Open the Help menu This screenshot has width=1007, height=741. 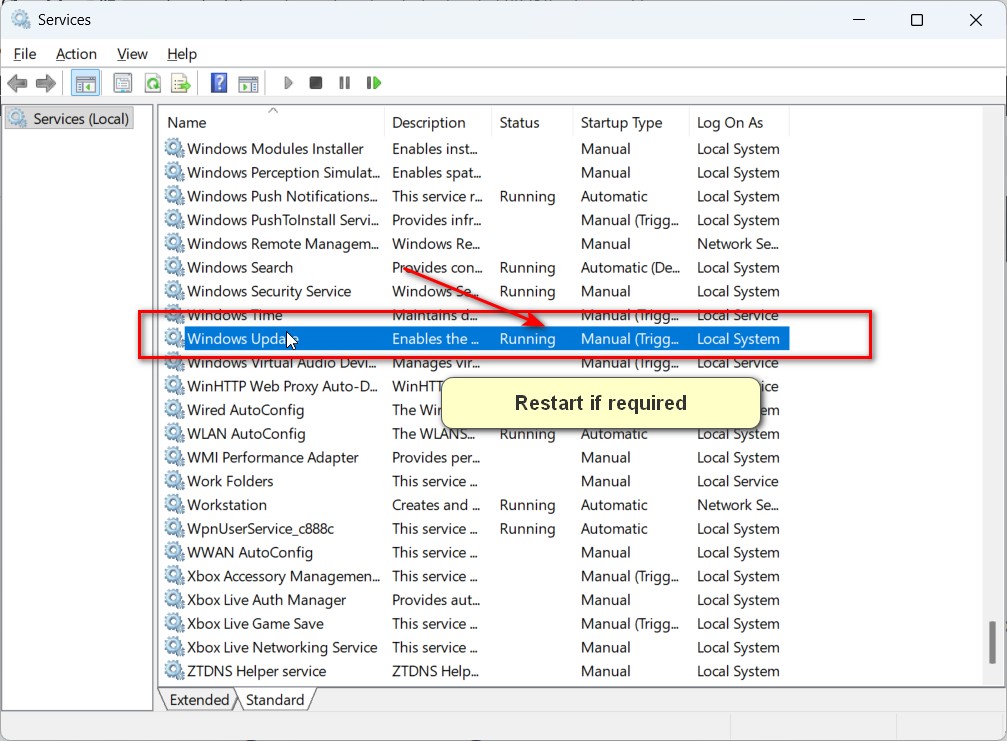point(182,54)
